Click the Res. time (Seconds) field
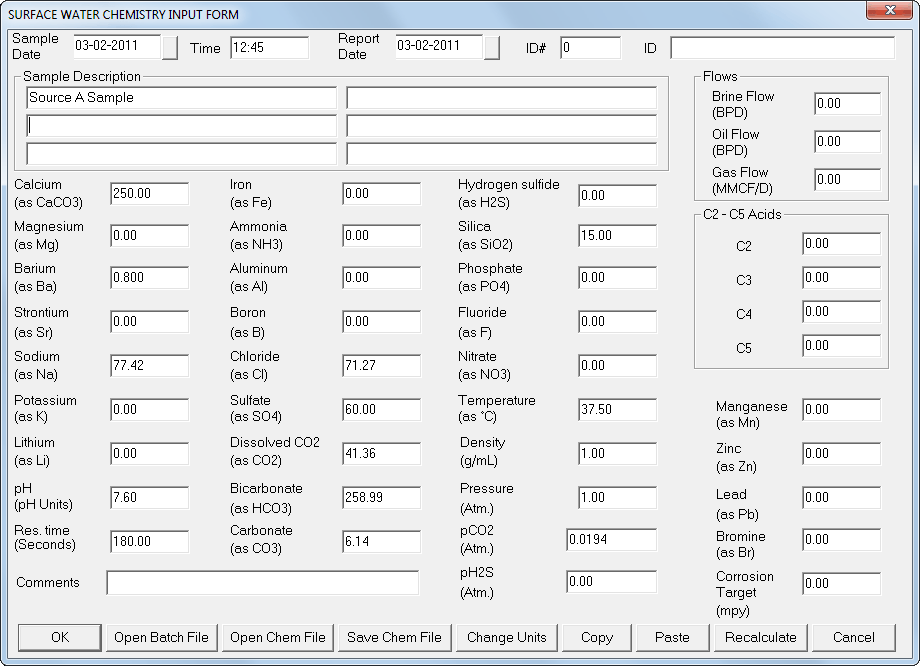 150,542
